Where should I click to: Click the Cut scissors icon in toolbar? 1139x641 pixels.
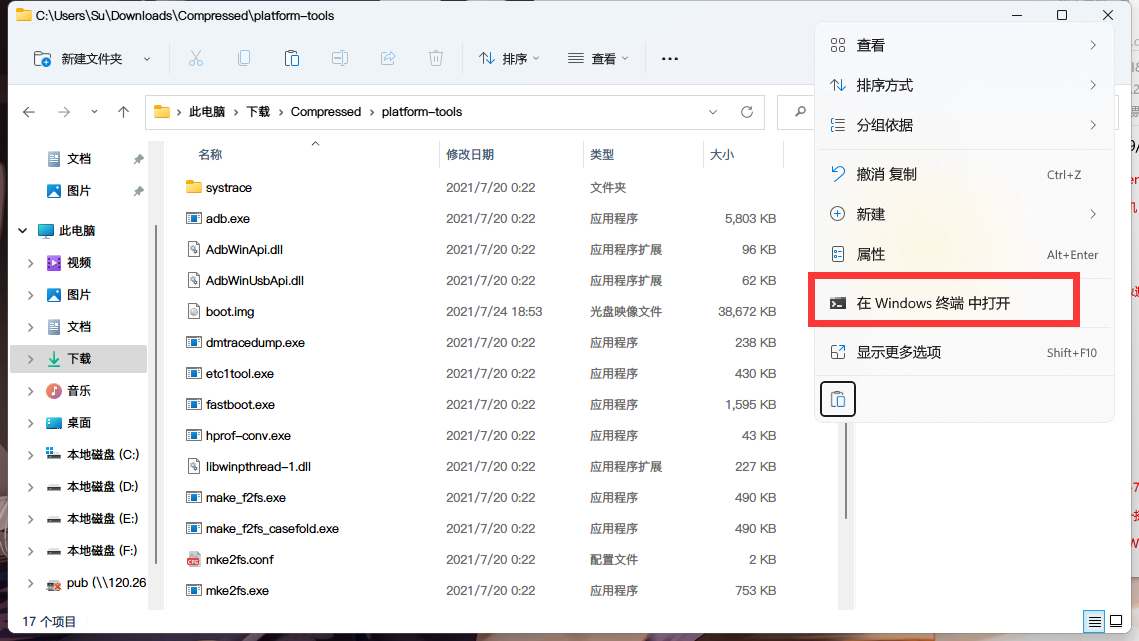click(195, 59)
